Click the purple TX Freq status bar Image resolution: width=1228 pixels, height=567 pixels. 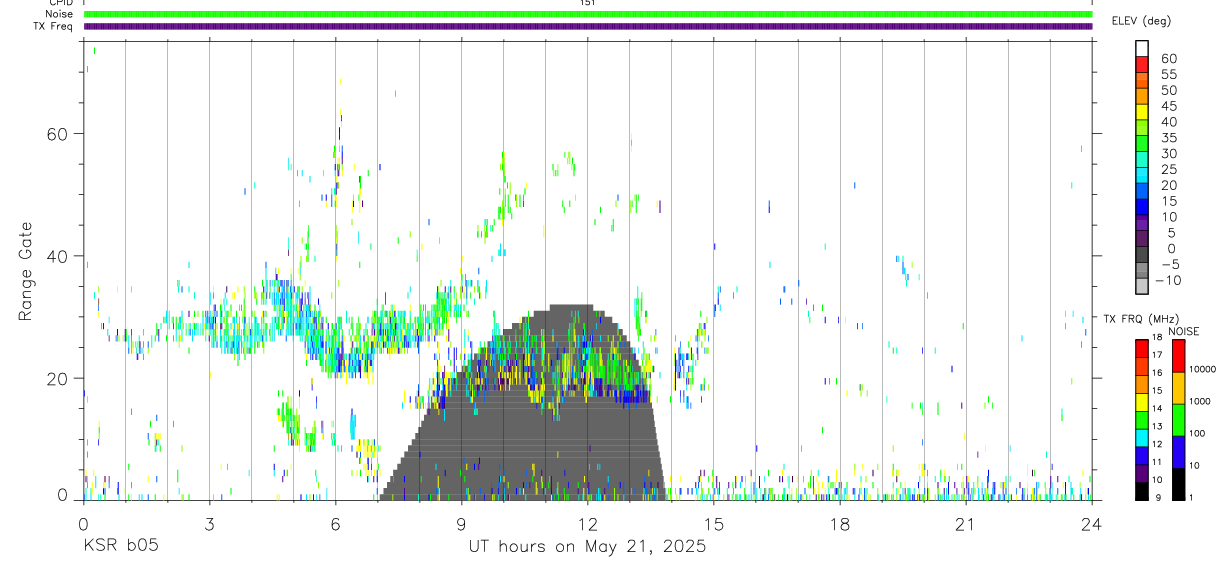588,26
